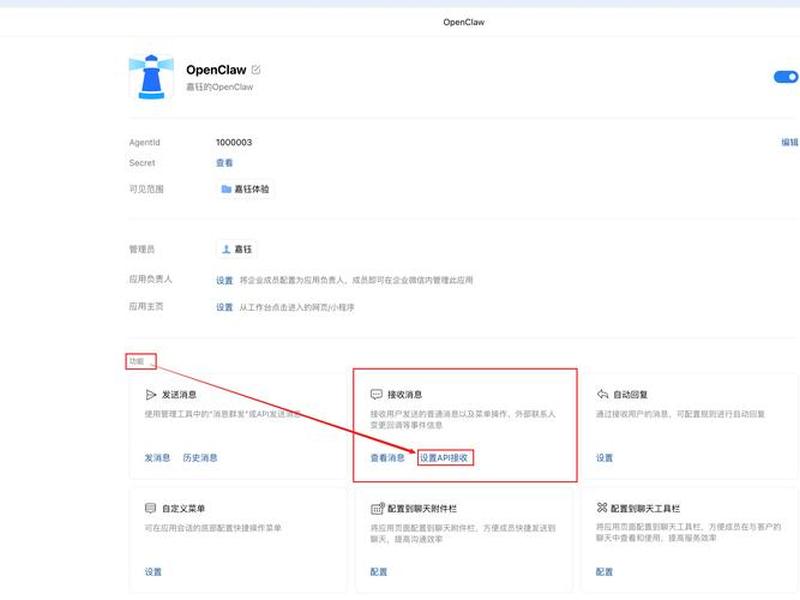Click the 自定义菜单 card heading

coord(183,508)
